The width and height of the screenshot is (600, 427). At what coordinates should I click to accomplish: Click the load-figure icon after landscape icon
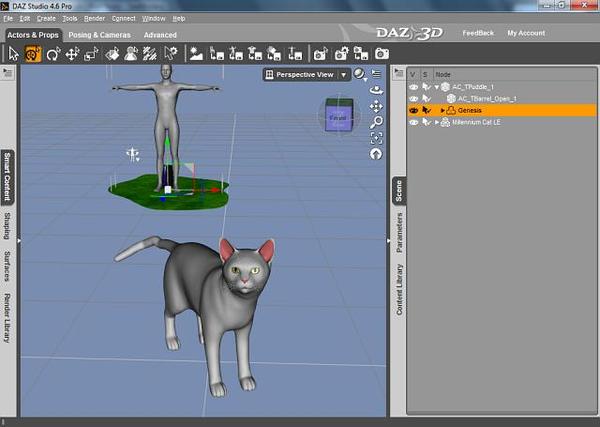217,54
